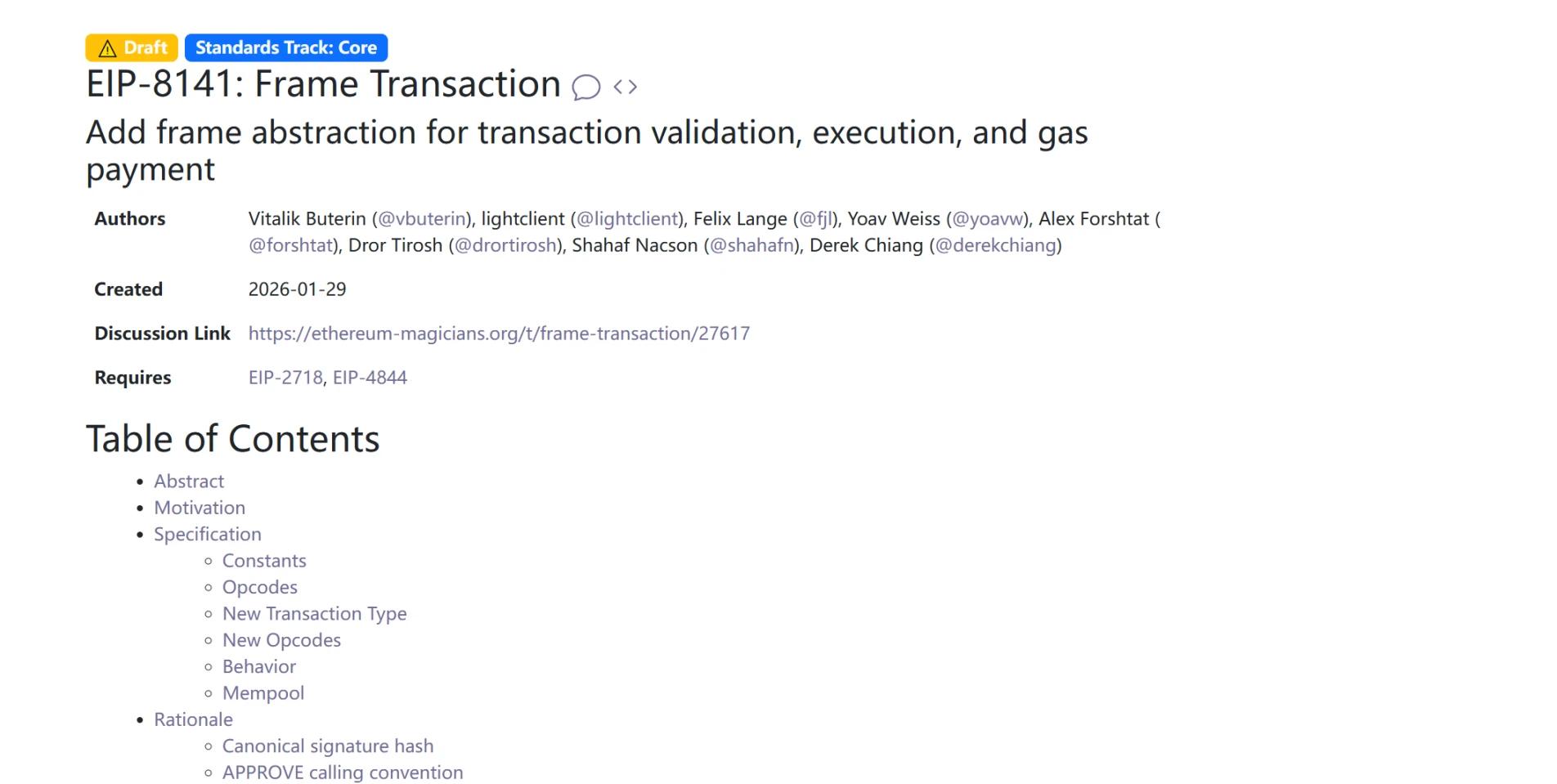
Task: Open the discussion speech bubble icon
Action: click(x=586, y=87)
